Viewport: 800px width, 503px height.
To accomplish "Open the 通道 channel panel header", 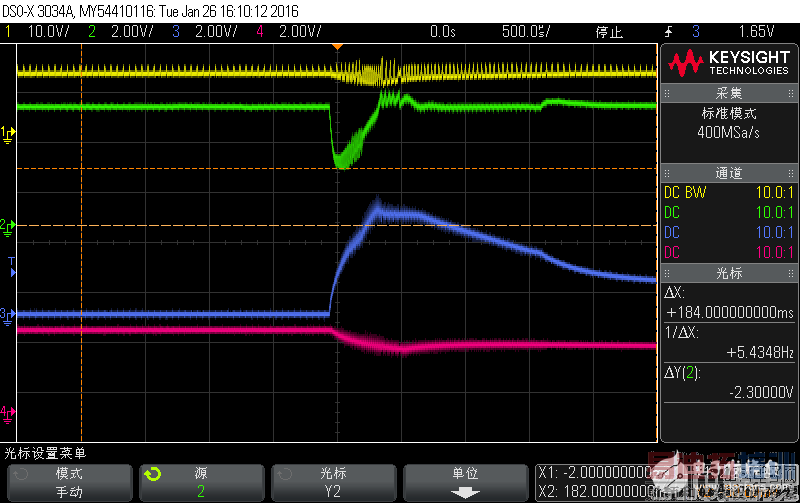I will (x=729, y=173).
